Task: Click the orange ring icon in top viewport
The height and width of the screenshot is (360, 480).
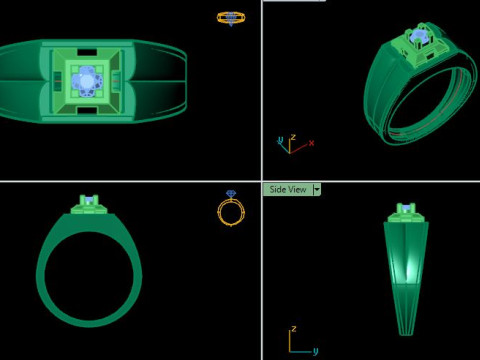Action: click(x=231, y=18)
